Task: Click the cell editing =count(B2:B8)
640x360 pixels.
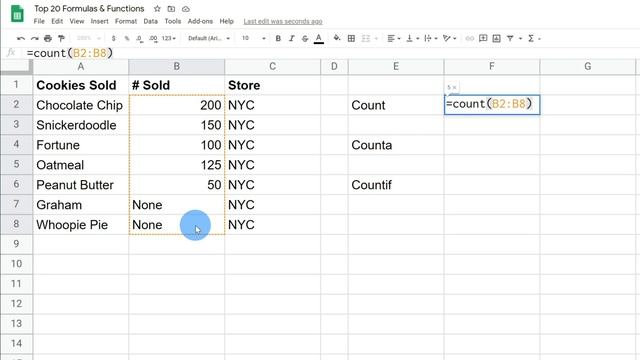Action: point(492,104)
